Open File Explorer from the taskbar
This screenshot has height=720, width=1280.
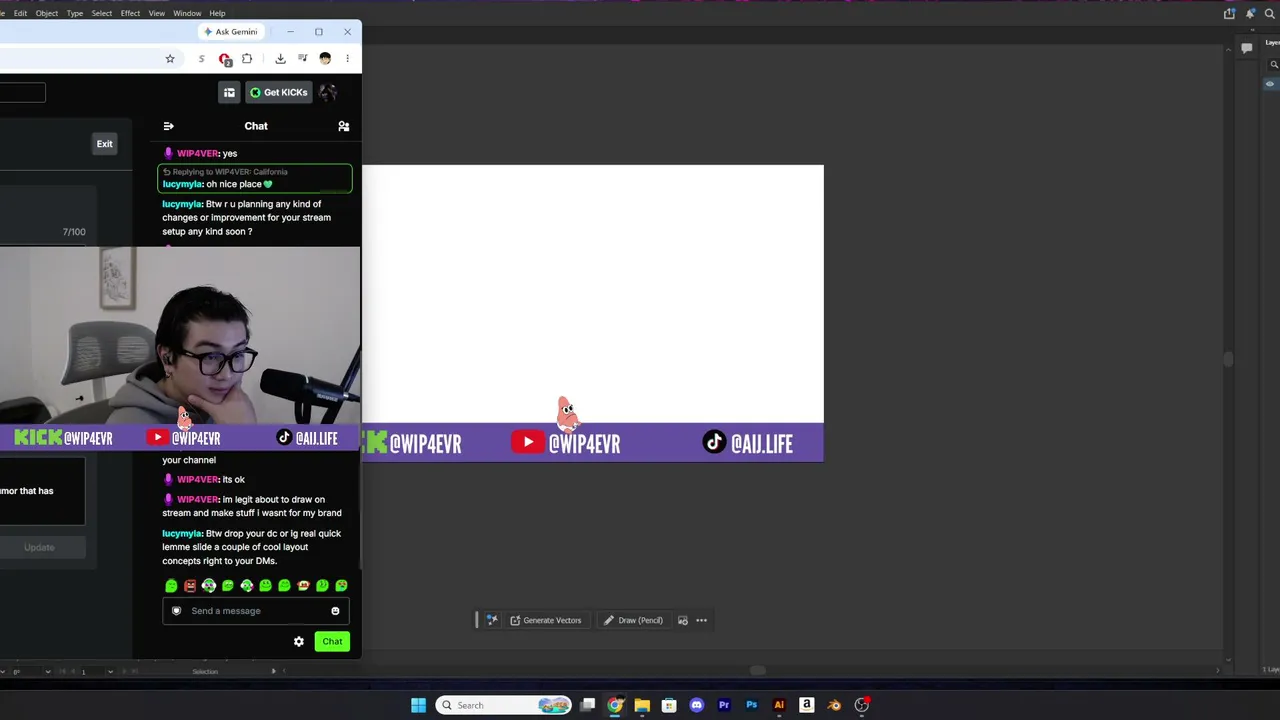pos(642,705)
